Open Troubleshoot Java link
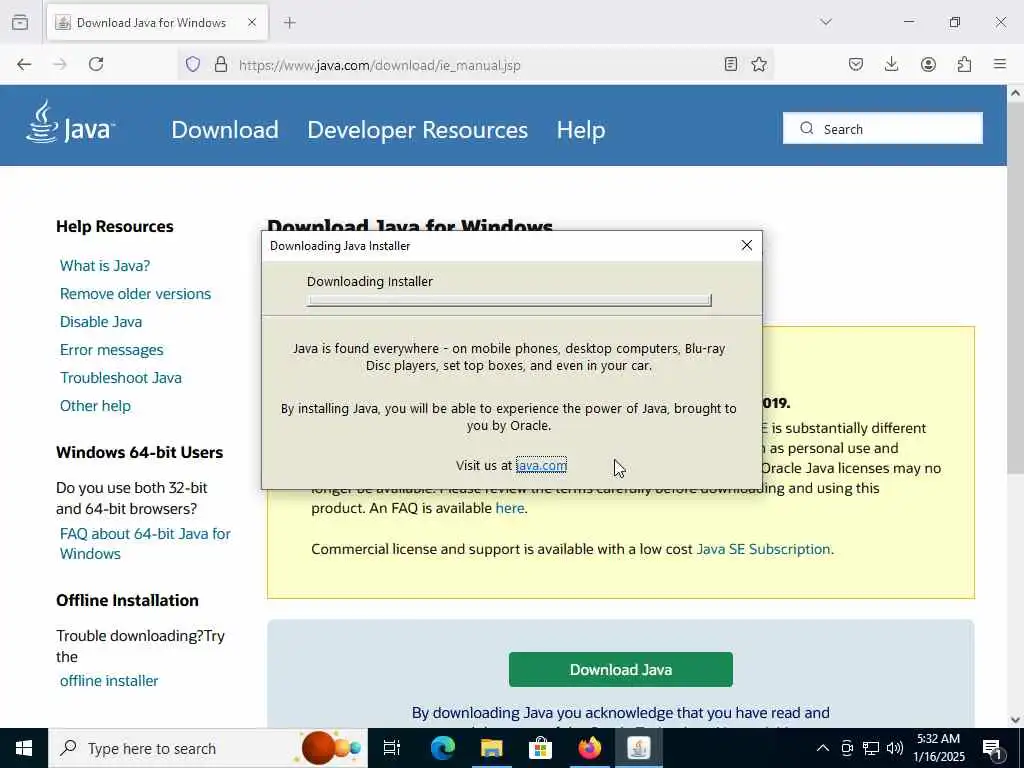This screenshot has height=768, width=1024. point(121,378)
